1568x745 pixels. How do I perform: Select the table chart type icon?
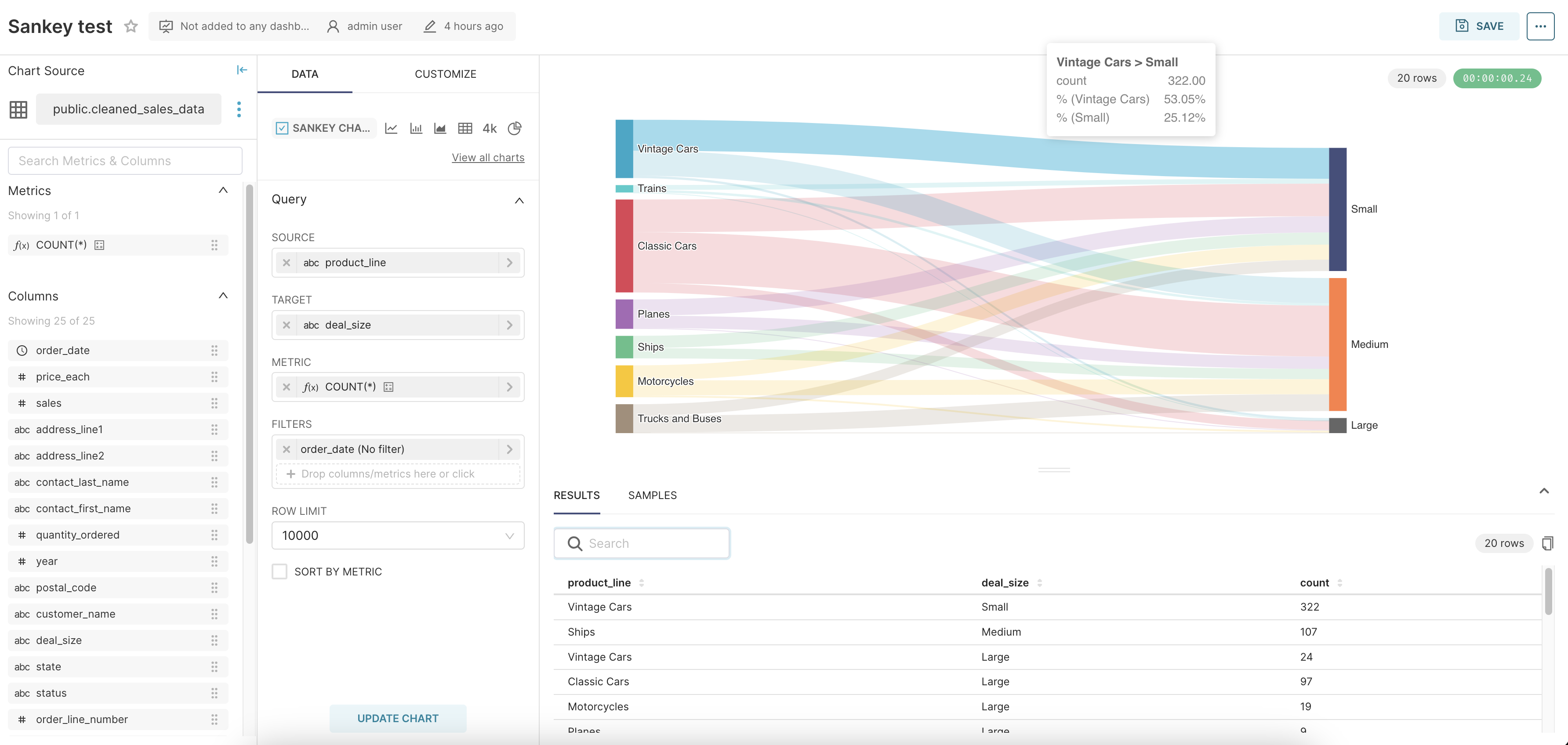point(465,128)
